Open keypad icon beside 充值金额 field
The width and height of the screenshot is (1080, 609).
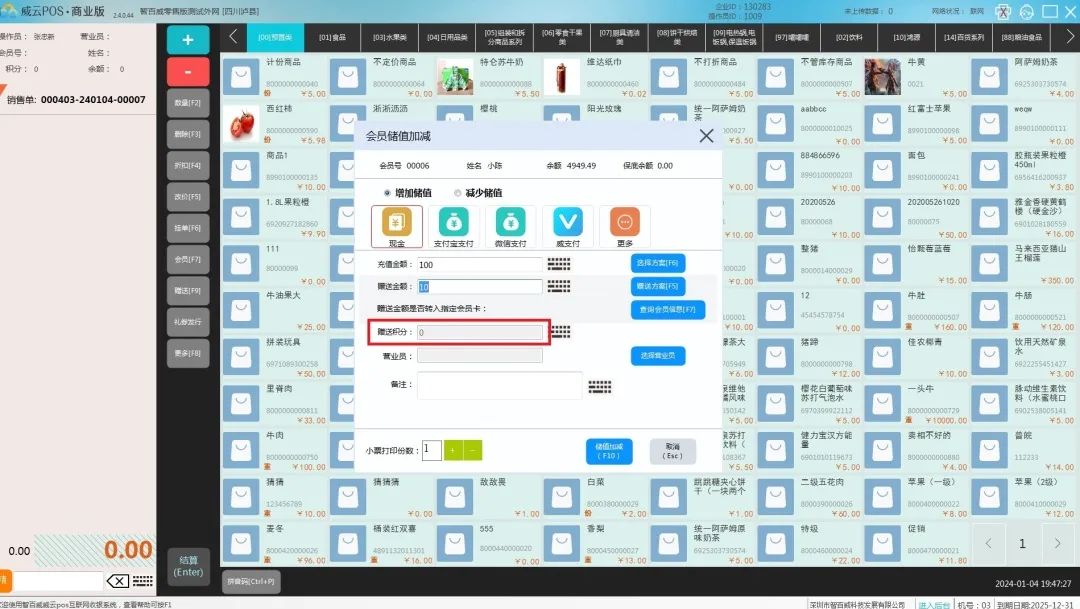(559, 265)
